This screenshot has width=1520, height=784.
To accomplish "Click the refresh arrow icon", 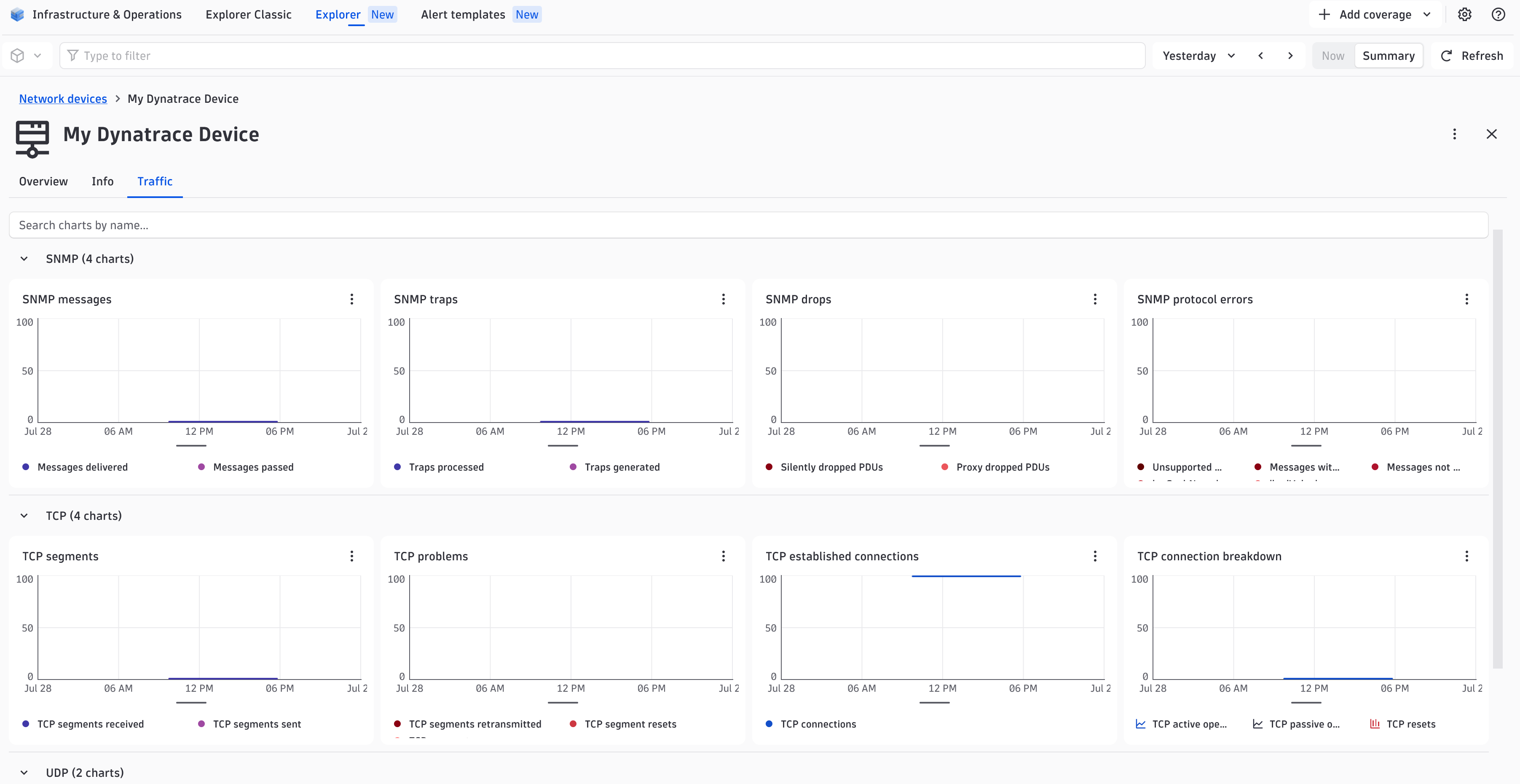I will coord(1446,56).
